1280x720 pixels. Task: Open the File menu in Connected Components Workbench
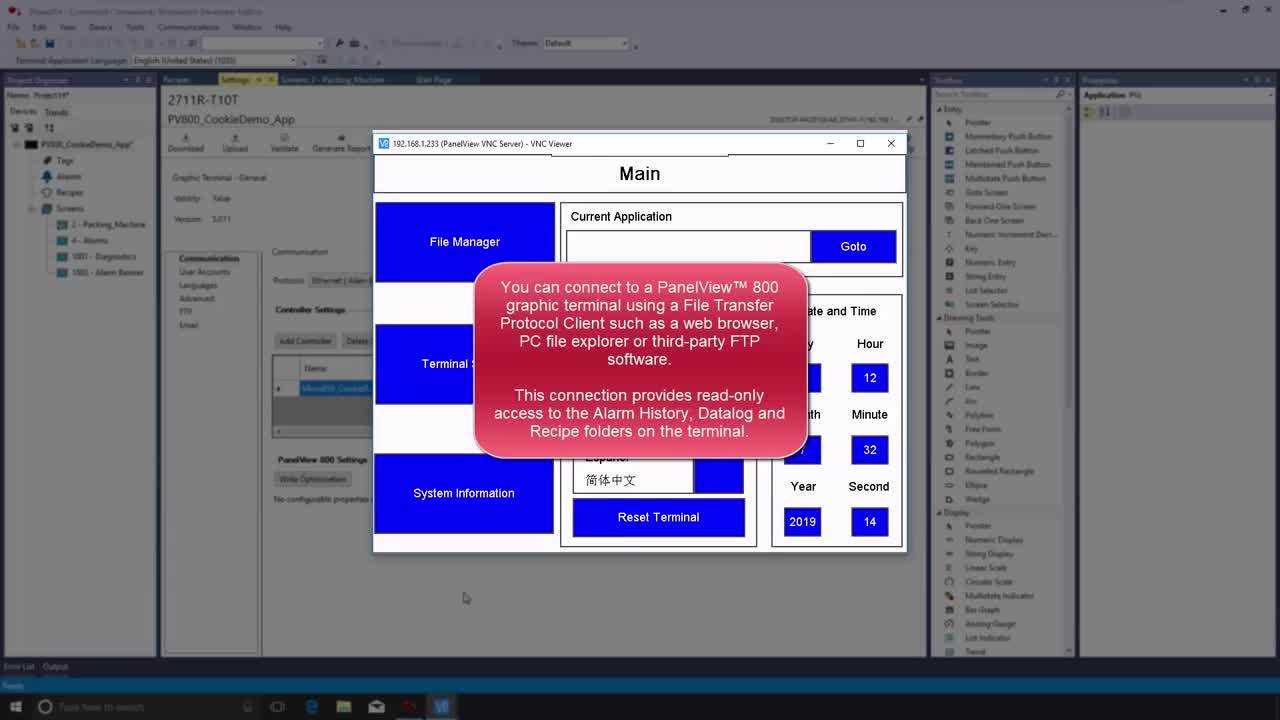[13, 27]
